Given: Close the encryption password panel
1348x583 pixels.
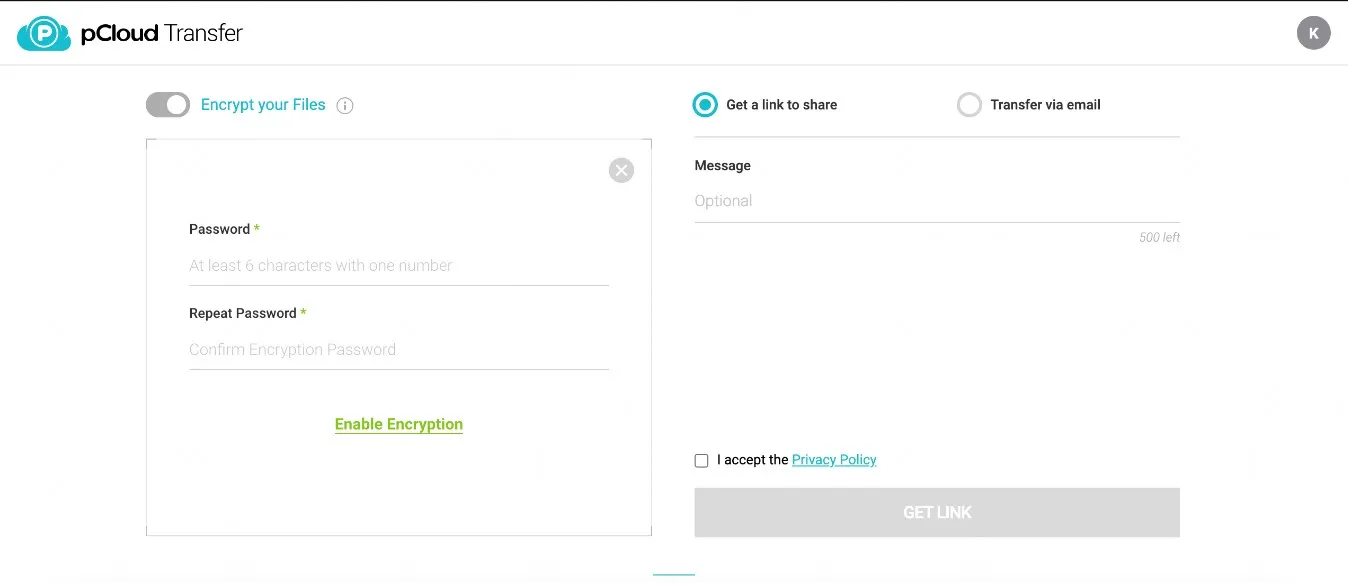Looking at the screenshot, I should tap(621, 170).
